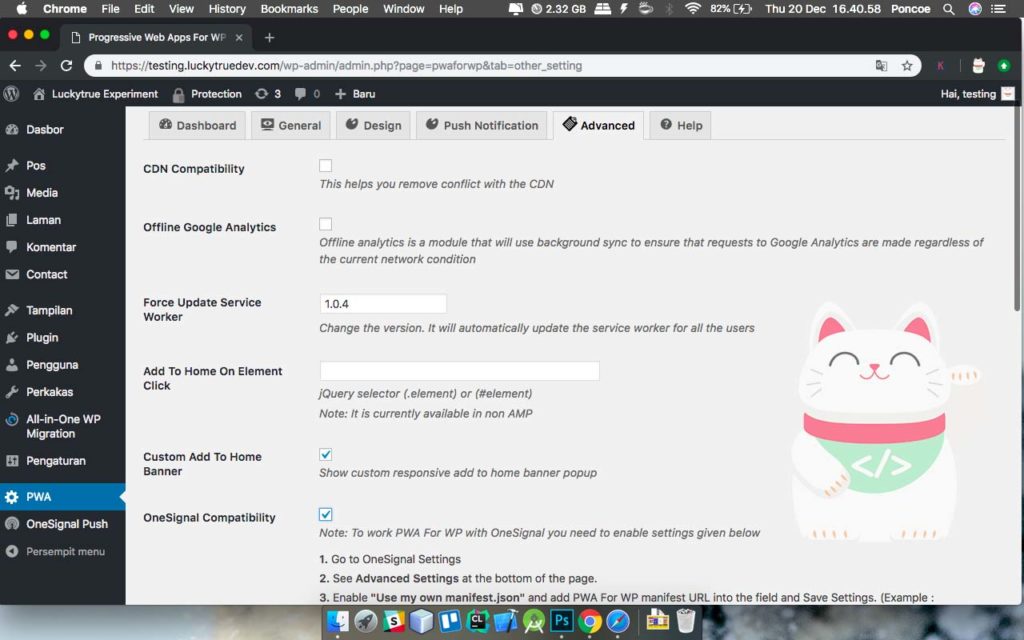Click the Wi-Fi icon in menu bar
1024x640 pixels.
point(693,8)
